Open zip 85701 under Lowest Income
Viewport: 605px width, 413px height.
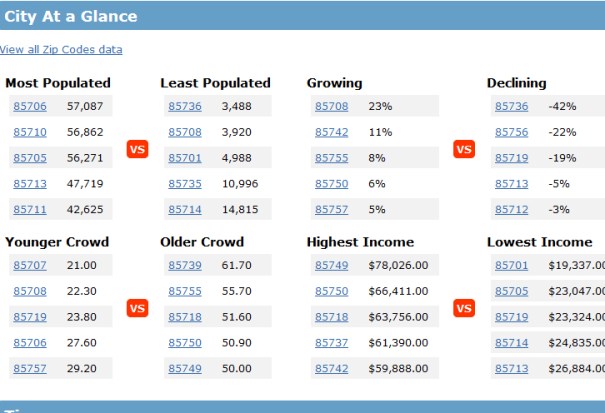511,265
